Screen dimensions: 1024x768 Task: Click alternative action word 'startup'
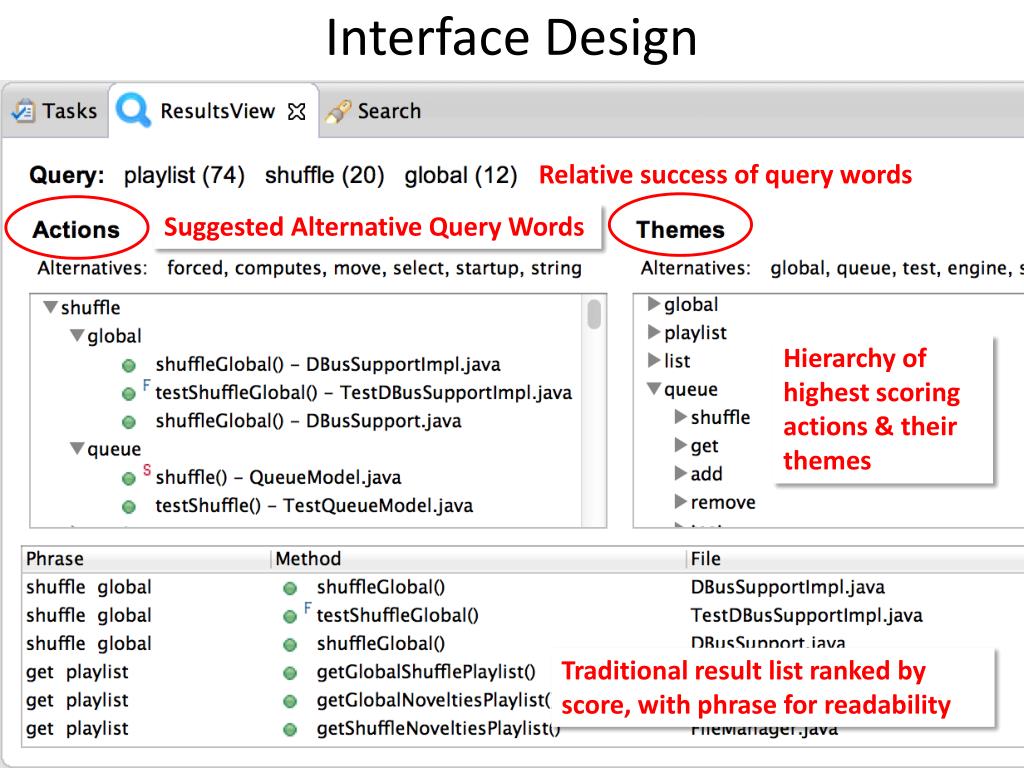tap(489, 268)
